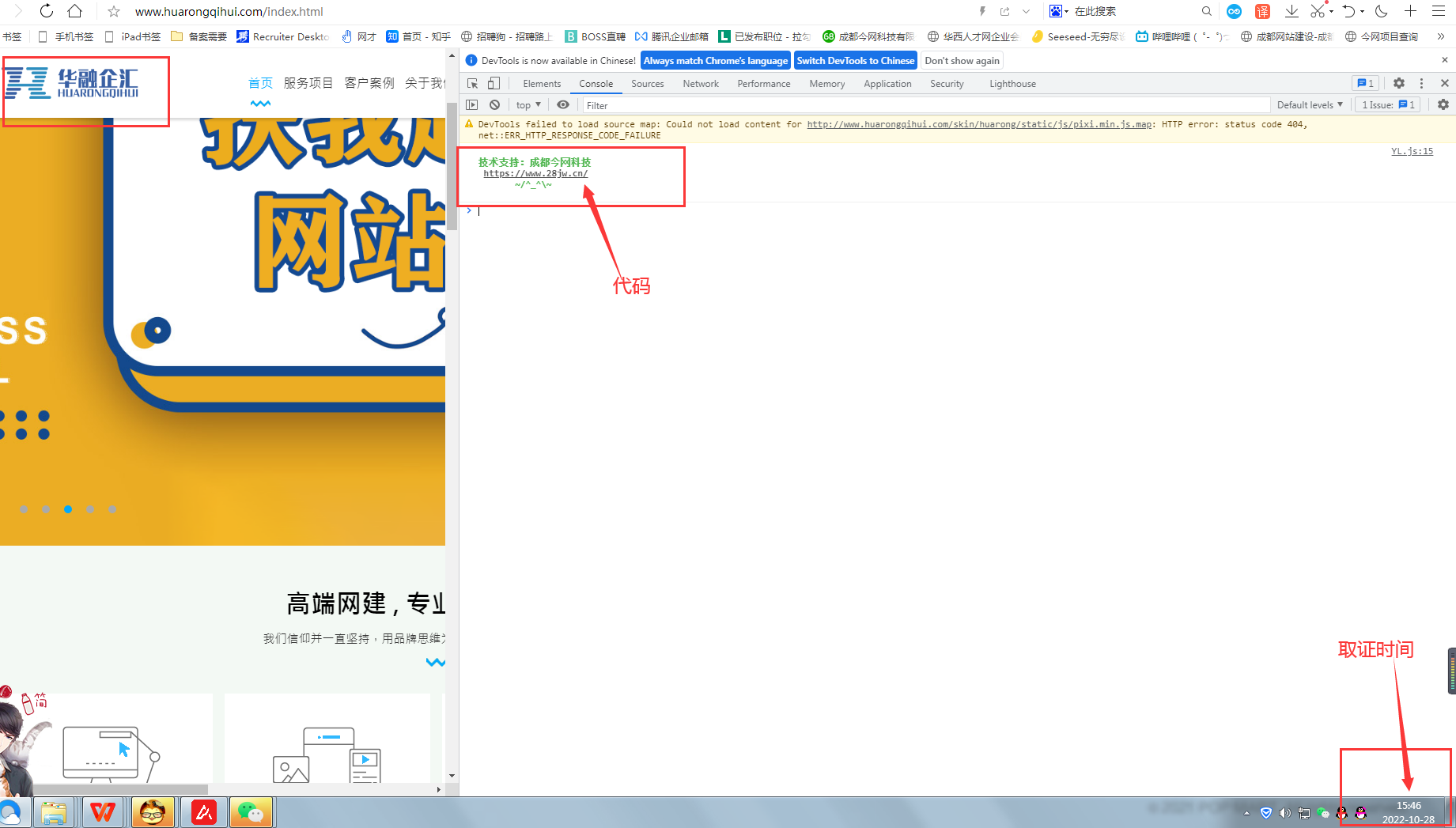
Task: Select the third carousel indicator dot
Action: pos(67,509)
